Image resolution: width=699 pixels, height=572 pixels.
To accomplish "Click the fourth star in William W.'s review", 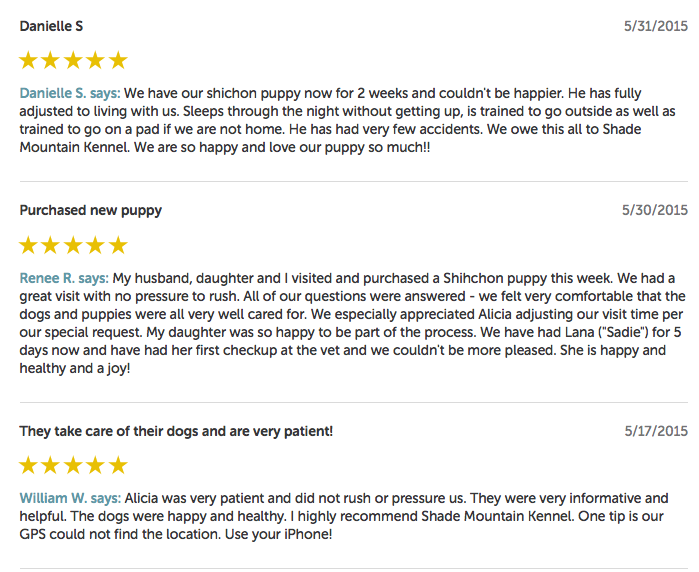I will 95,465.
